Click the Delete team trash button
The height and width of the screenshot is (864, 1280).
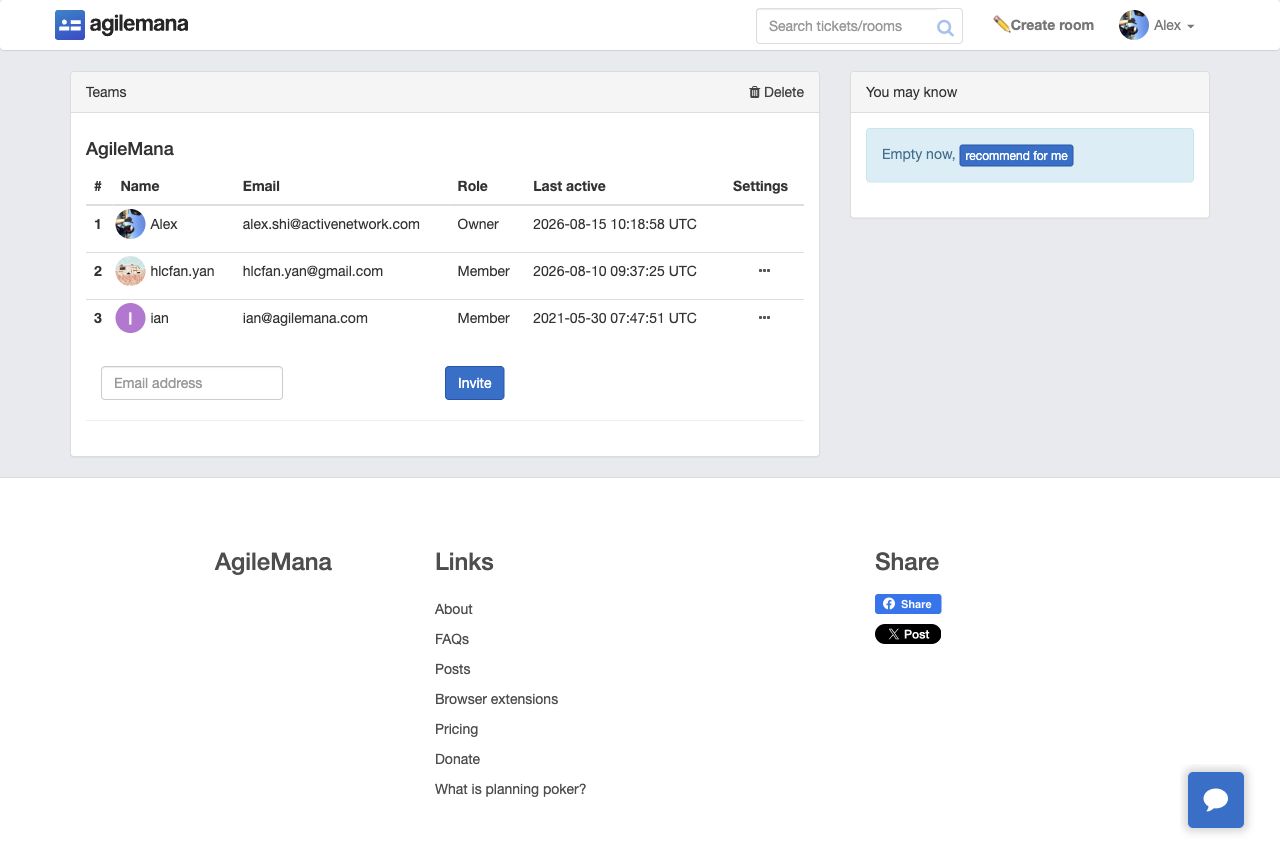pyautogui.click(x=776, y=92)
